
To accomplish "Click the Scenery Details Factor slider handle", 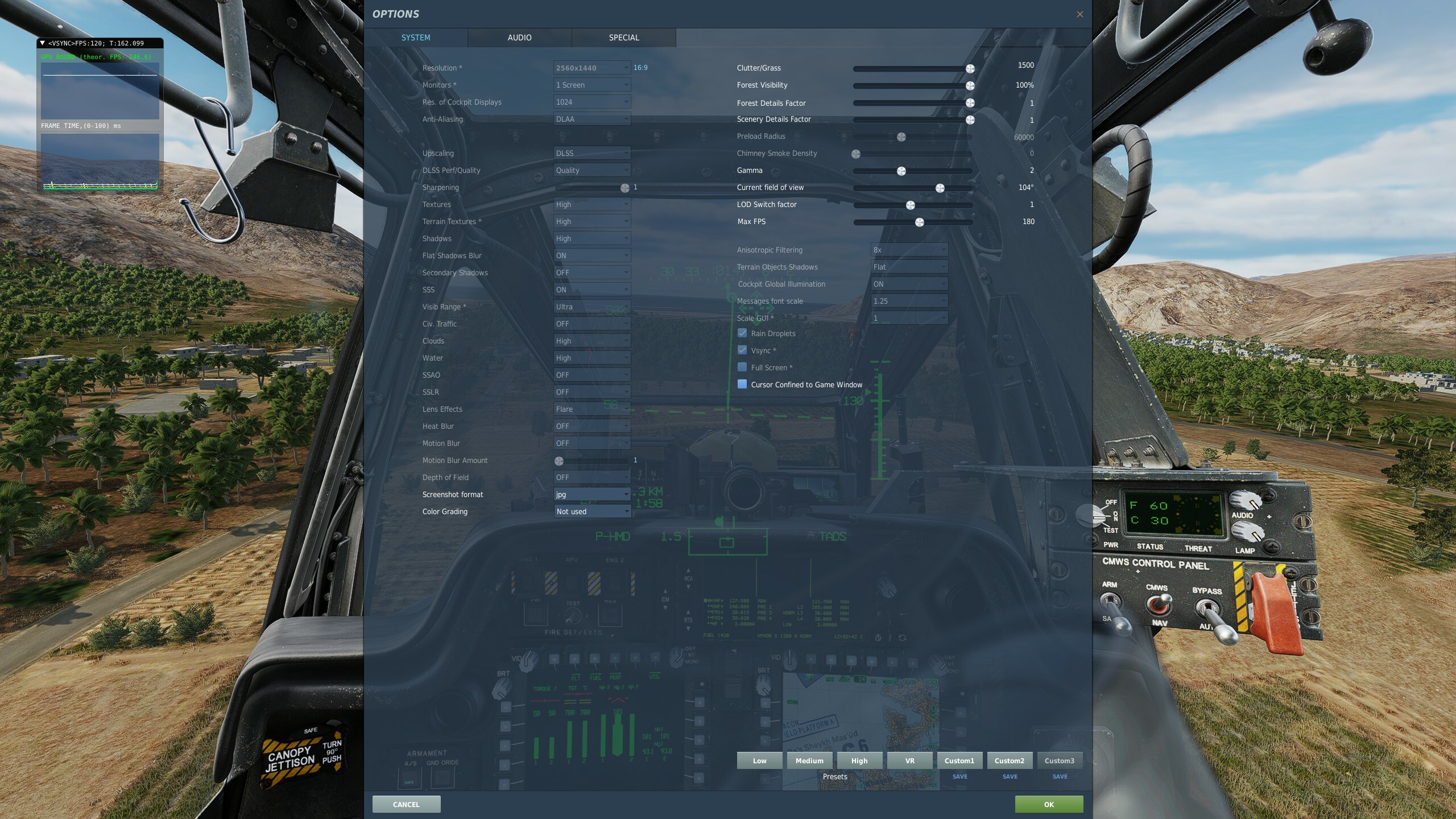I will [970, 120].
